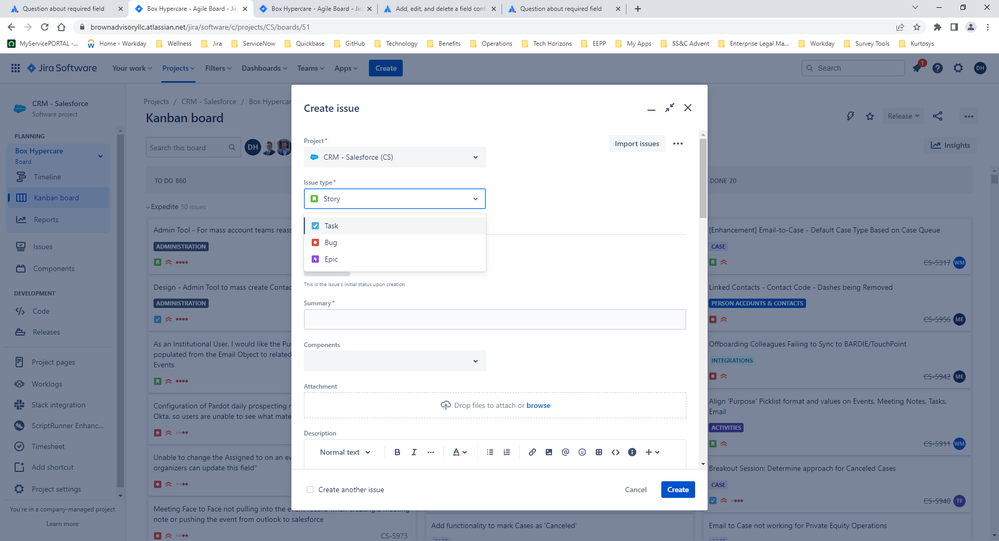The image size is (999, 541).
Task: Star the Kanban board
Action: (x=870, y=116)
